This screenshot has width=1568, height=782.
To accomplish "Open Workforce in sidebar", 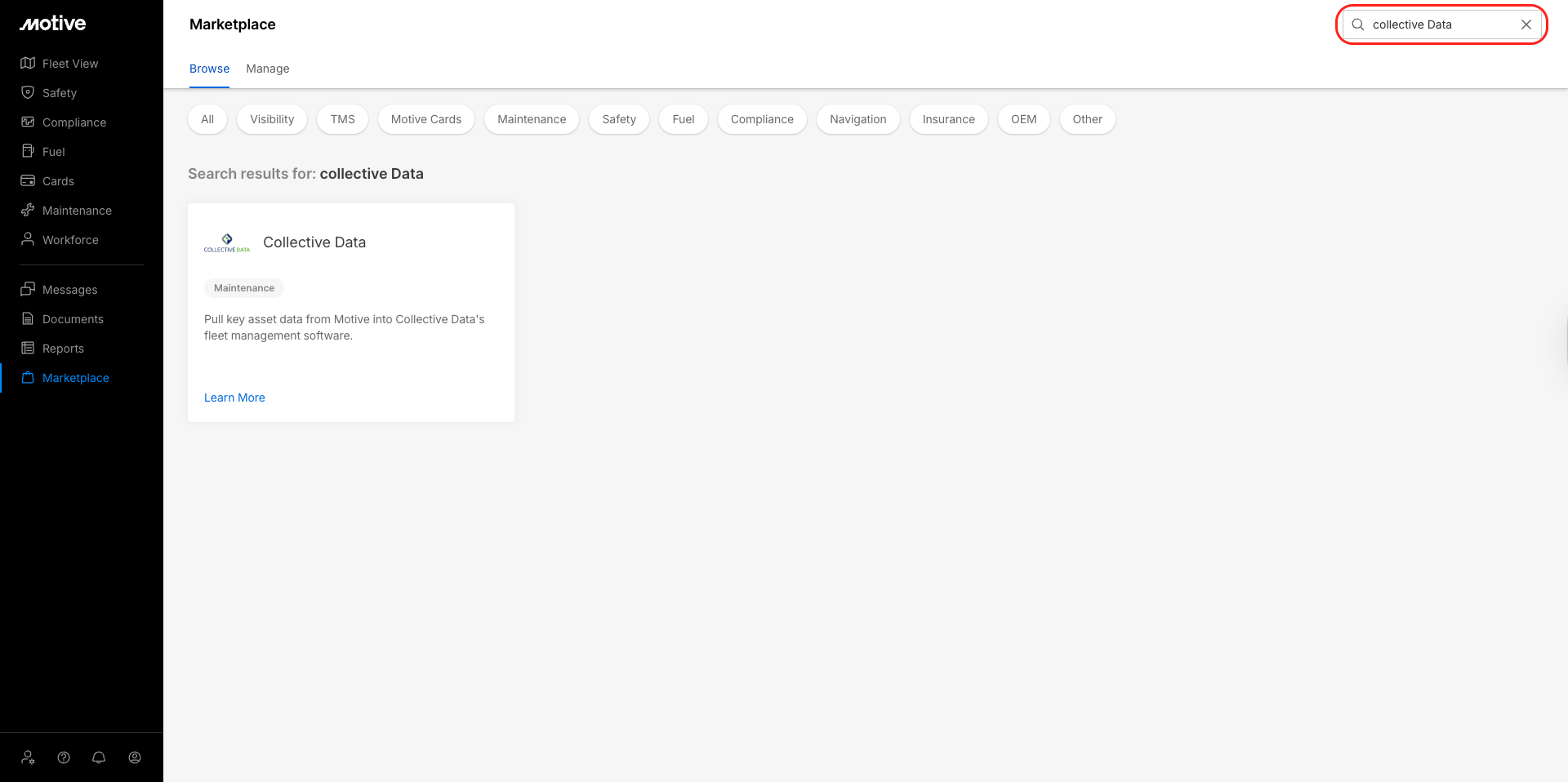I will (70, 240).
